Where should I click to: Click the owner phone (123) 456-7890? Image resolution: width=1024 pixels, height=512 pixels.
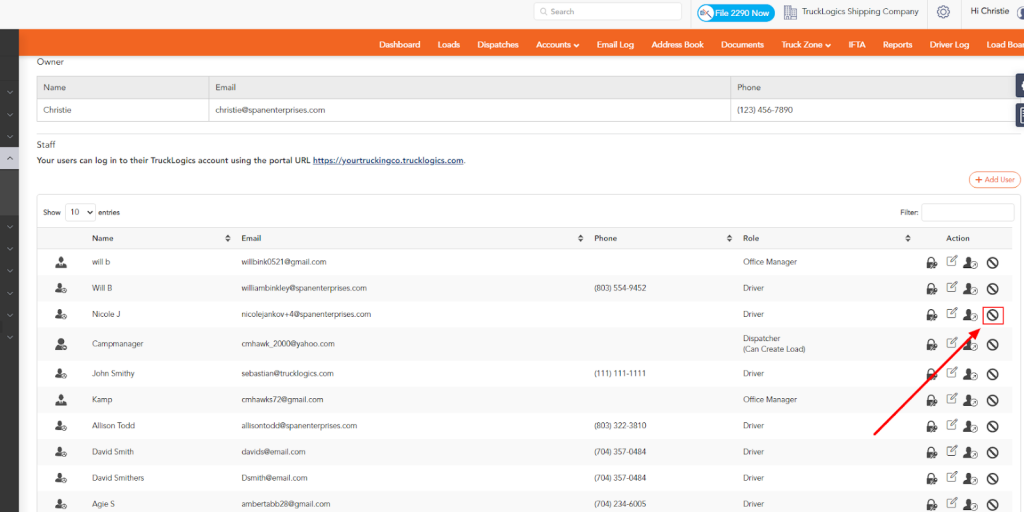765,110
